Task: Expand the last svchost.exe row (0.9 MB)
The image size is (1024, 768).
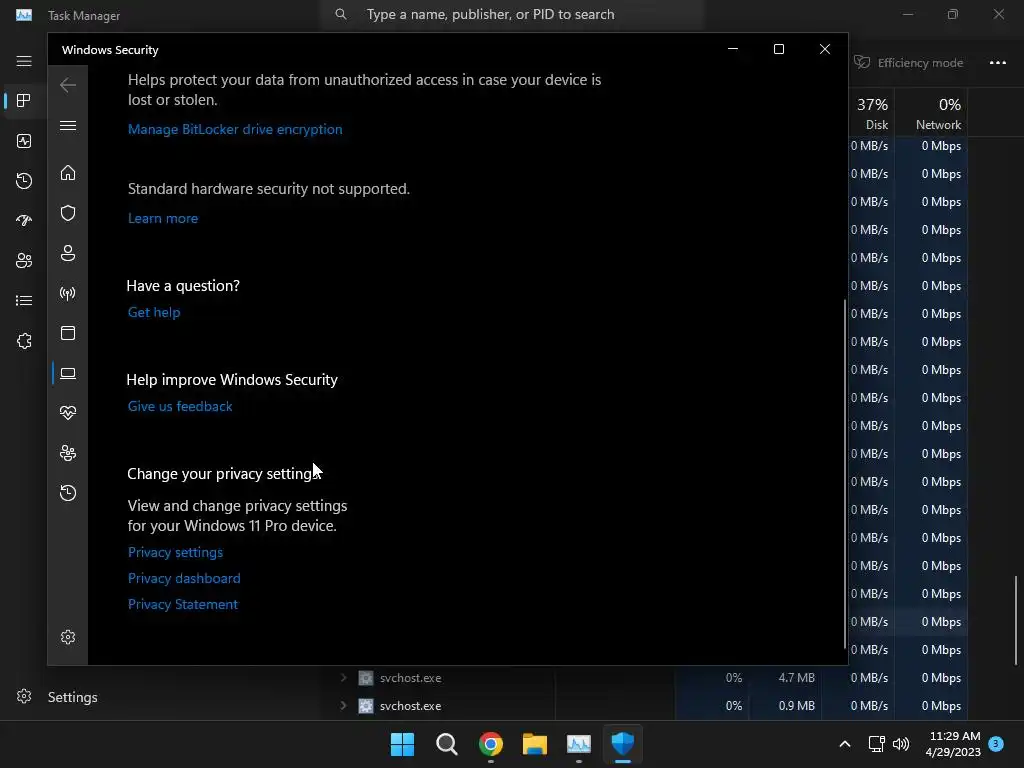Action: [x=344, y=706]
